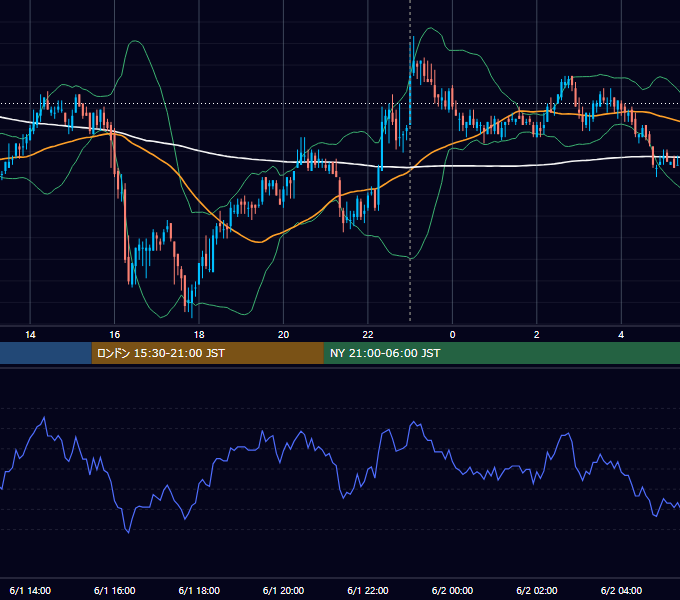Screen dimensions: 680x600
Task: Click the 6/2 04:00 date label
Action: [621, 590]
